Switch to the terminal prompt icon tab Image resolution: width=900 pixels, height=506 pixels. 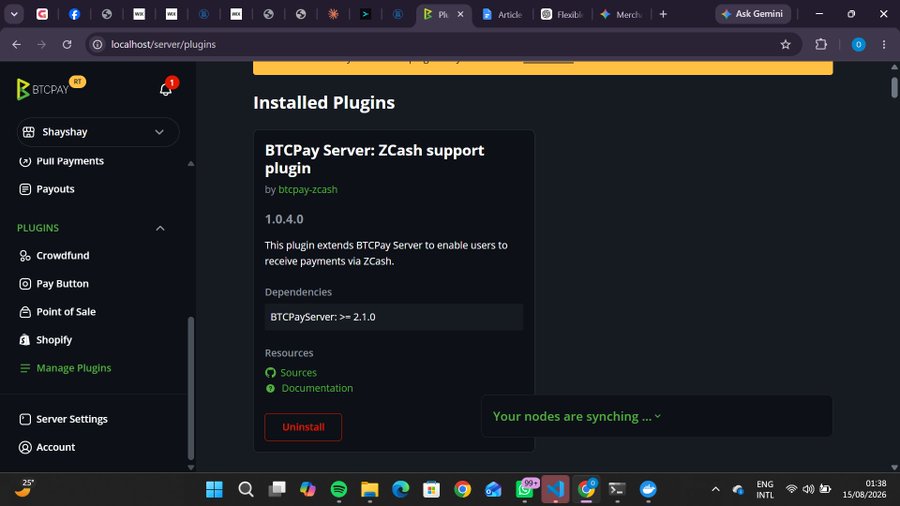point(365,14)
